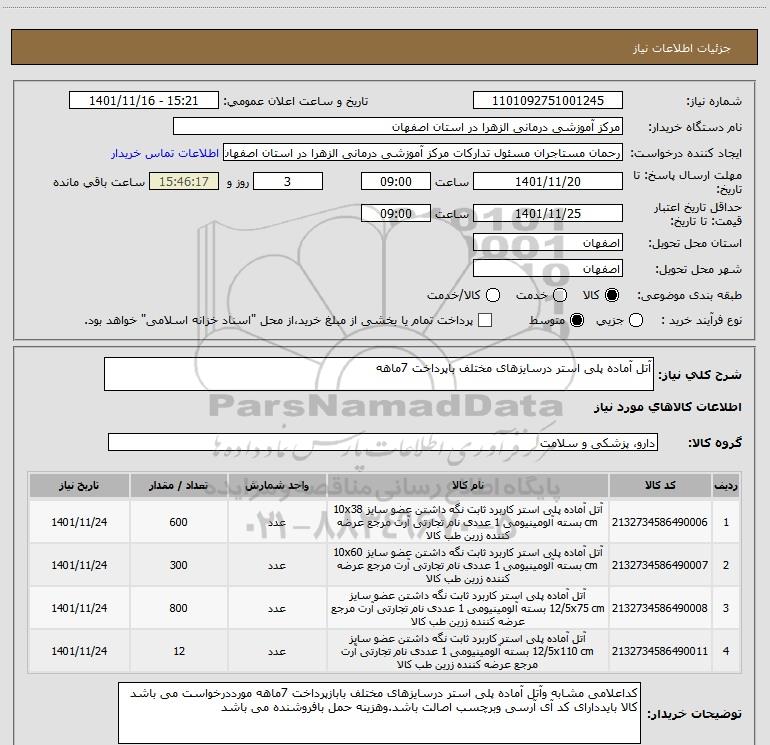This screenshot has width=770, height=745.
Task: Click the 12/5x110 cm splint item name
Action: click(468, 651)
